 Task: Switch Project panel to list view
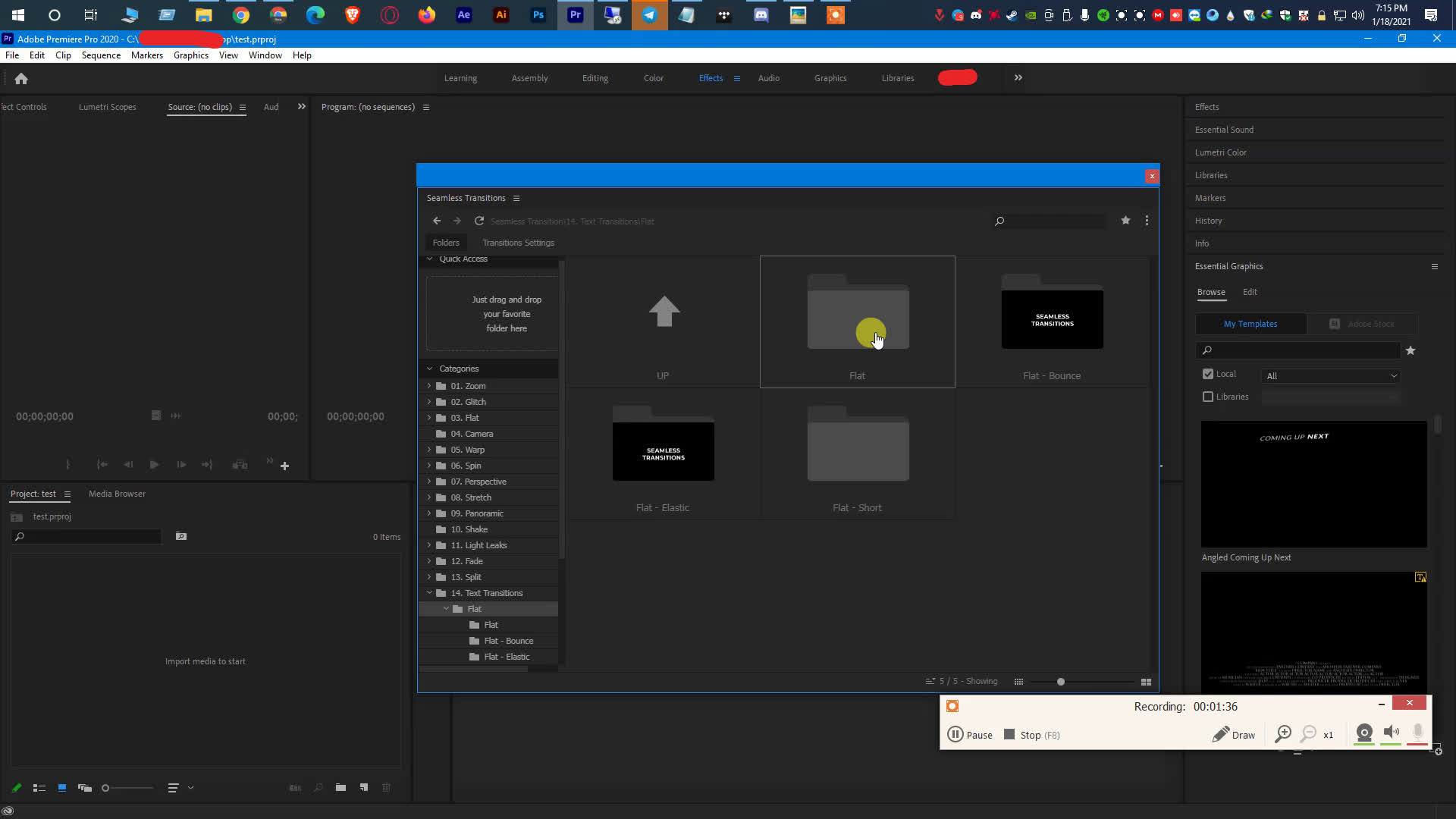(39, 788)
